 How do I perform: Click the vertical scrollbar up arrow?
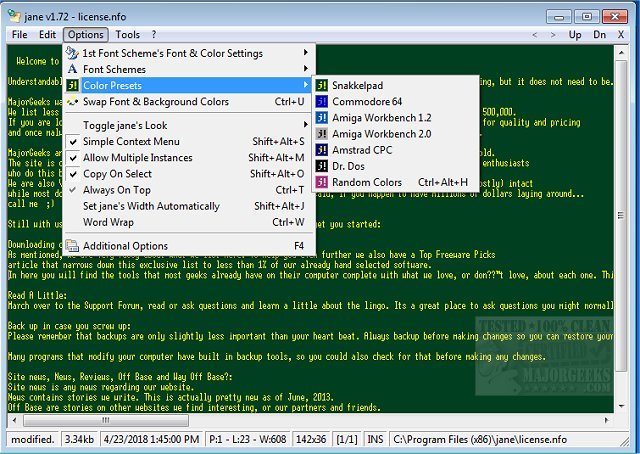coord(621,53)
